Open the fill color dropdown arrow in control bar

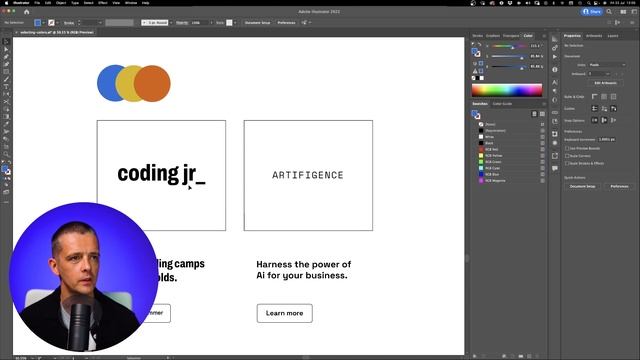[44, 23]
